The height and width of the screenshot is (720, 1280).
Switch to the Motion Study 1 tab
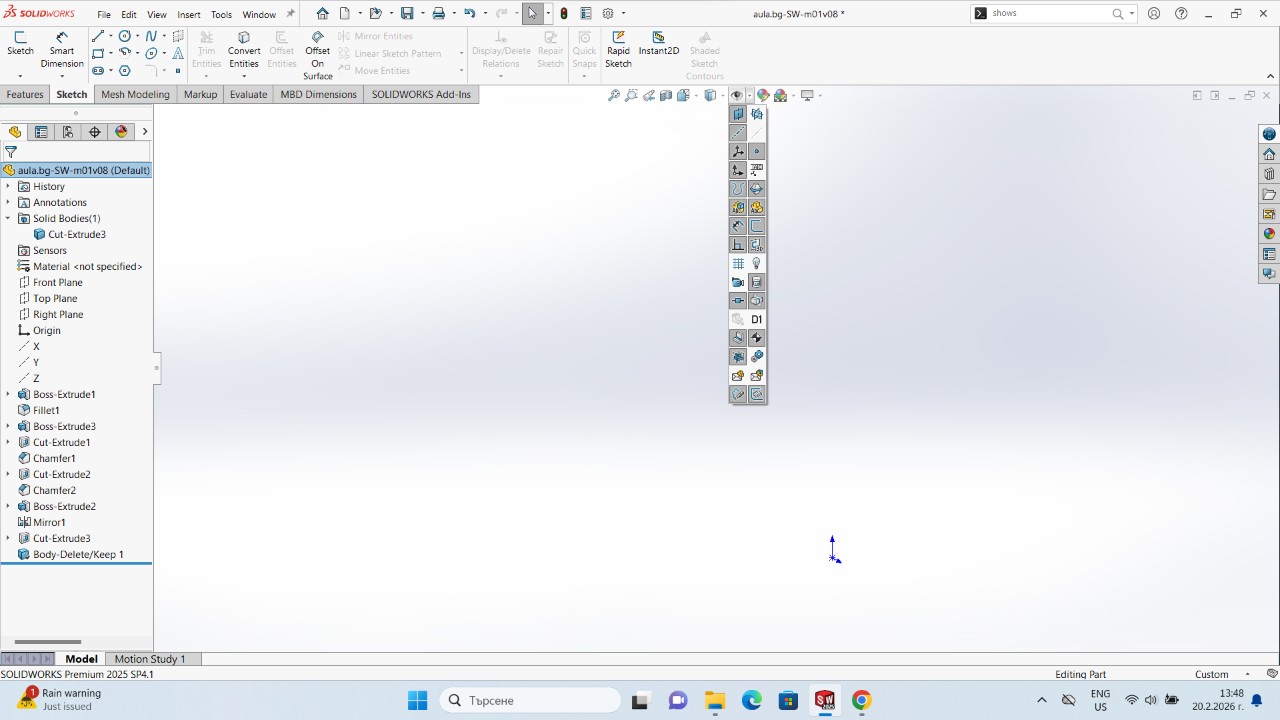pyautogui.click(x=150, y=659)
